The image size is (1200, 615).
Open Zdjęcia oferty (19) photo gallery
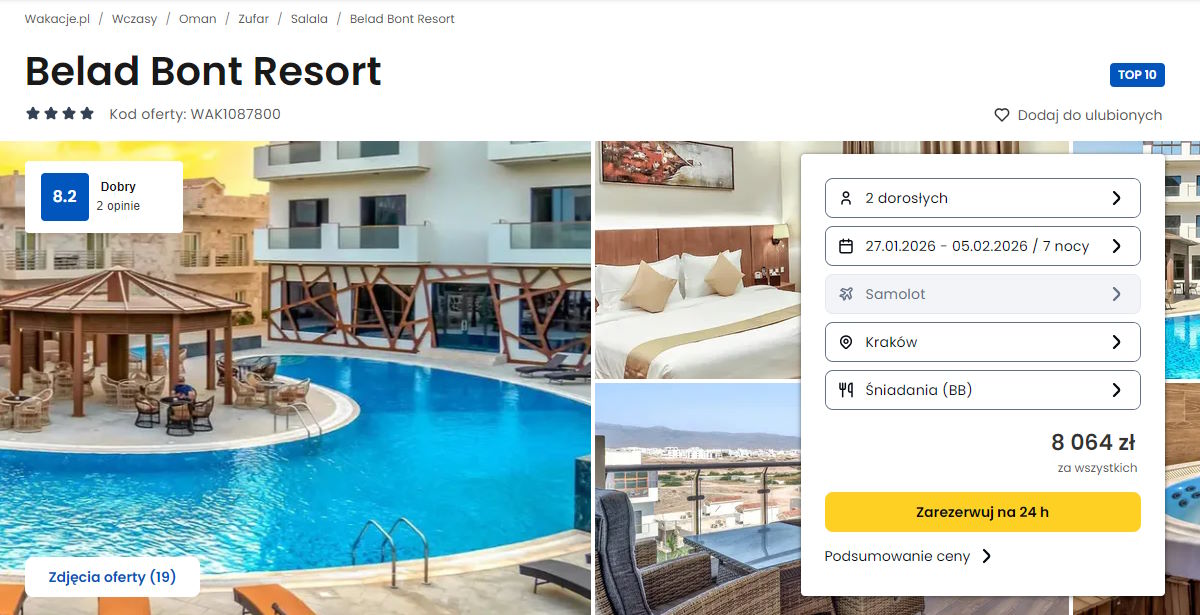point(112,577)
